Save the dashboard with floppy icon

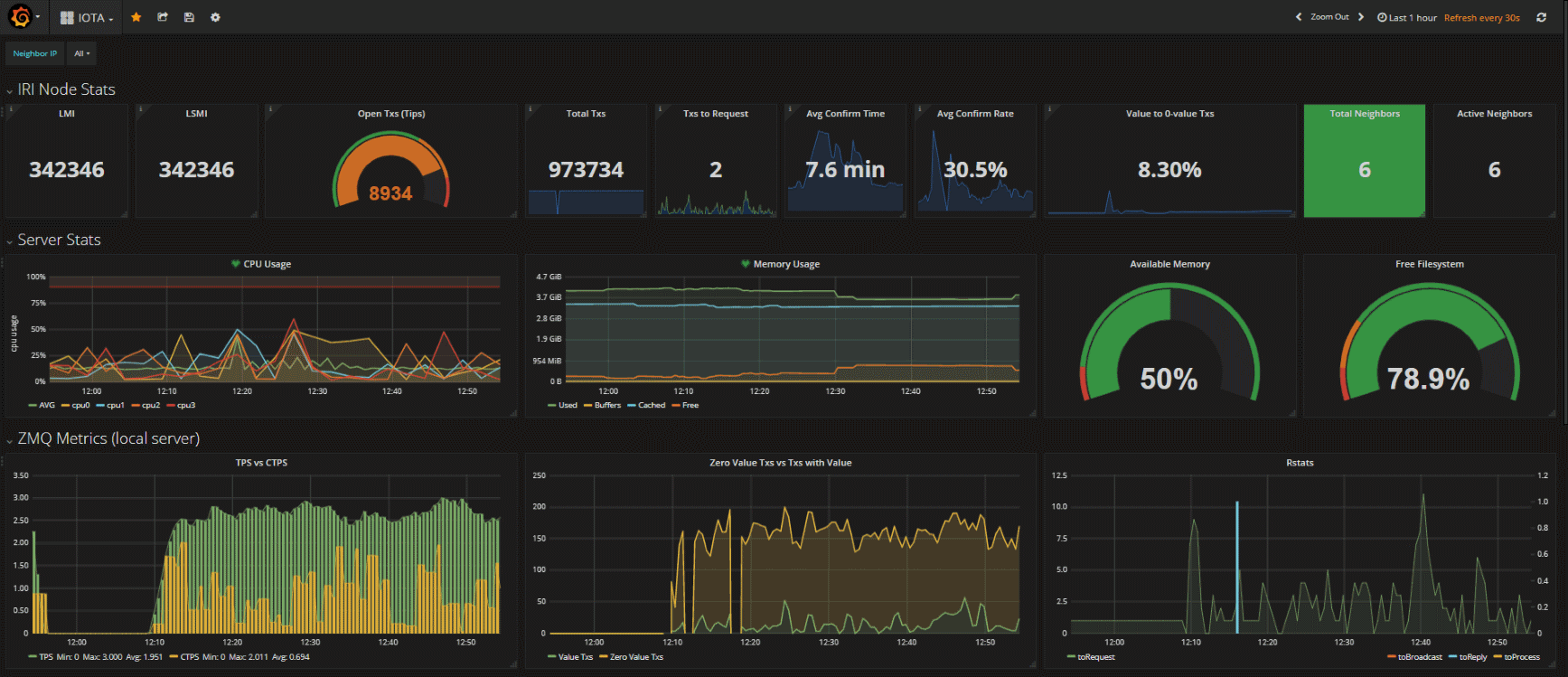(x=189, y=17)
